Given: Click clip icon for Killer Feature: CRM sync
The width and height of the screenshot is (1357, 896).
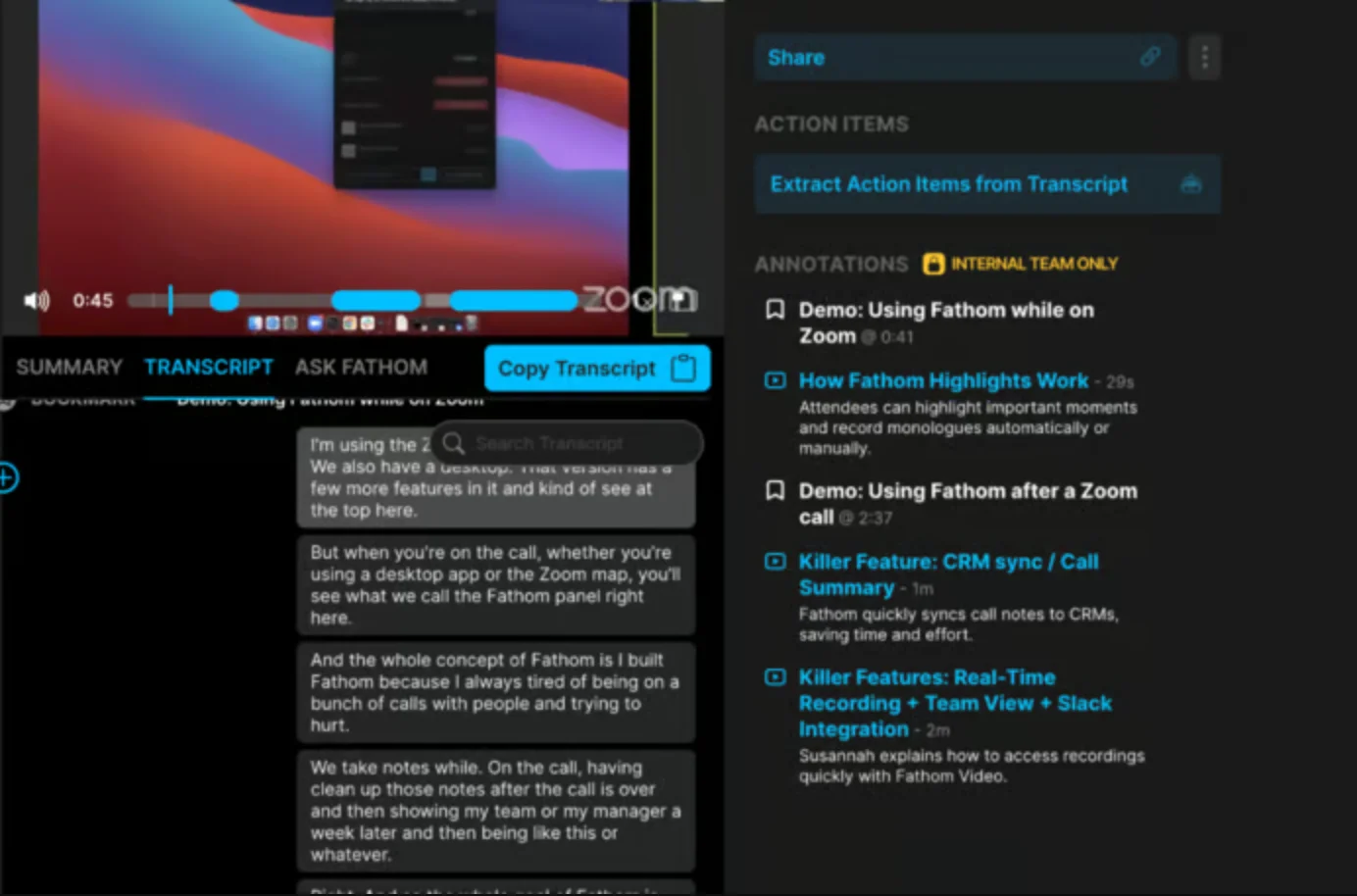Looking at the screenshot, I should pos(775,562).
